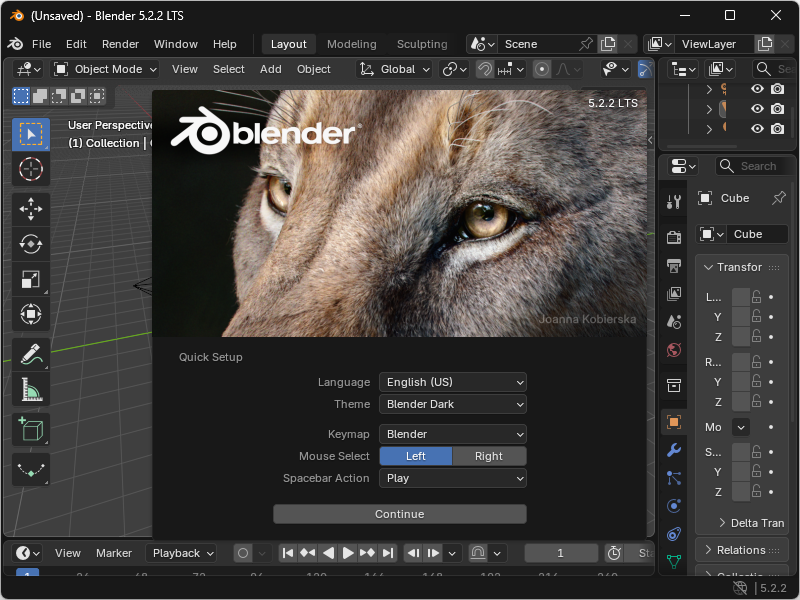Open the Playback dropdown in timeline
Image resolution: width=800 pixels, height=600 pixels.
tap(181, 553)
